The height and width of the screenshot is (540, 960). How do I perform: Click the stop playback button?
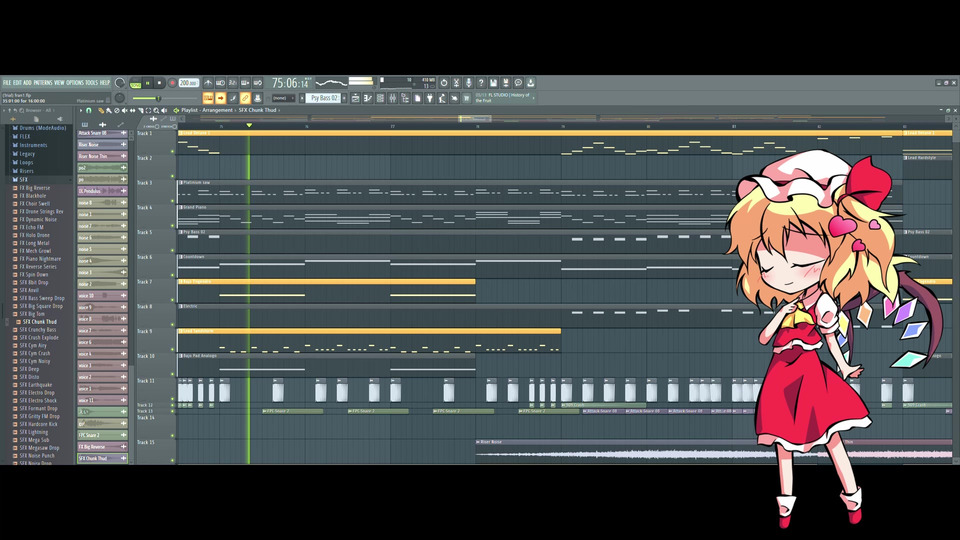click(159, 83)
